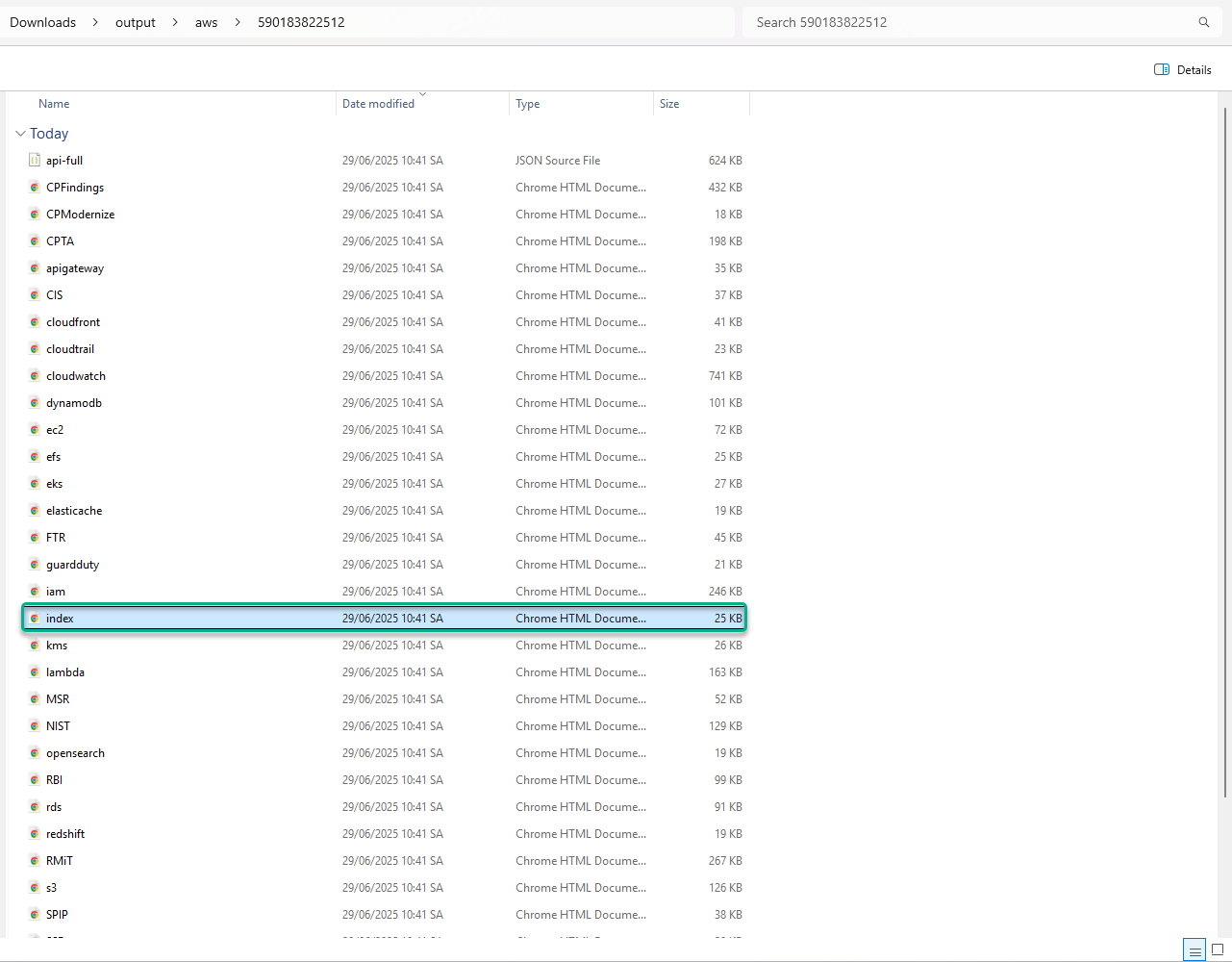Viewport: 1232px width, 962px height.
Task: Go to aws folder in breadcrumb
Action: point(206,22)
